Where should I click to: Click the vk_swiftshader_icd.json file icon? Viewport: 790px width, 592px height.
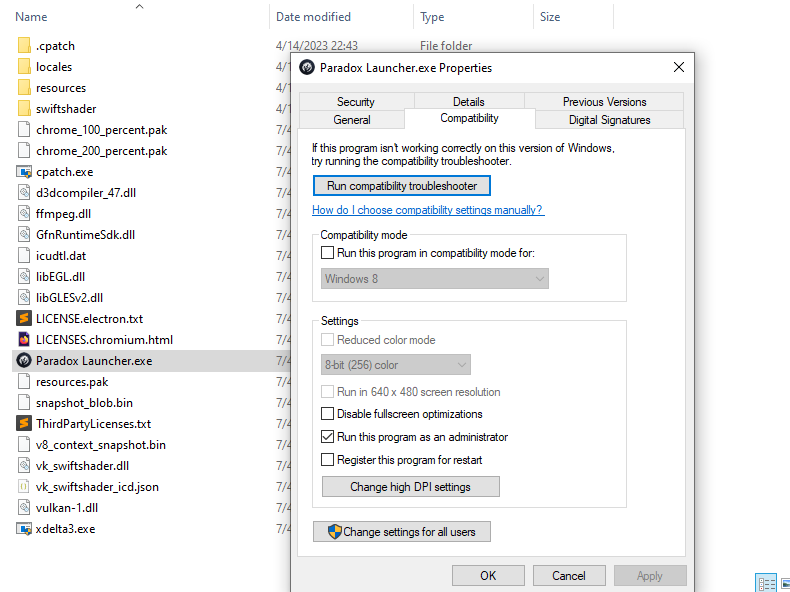24,487
